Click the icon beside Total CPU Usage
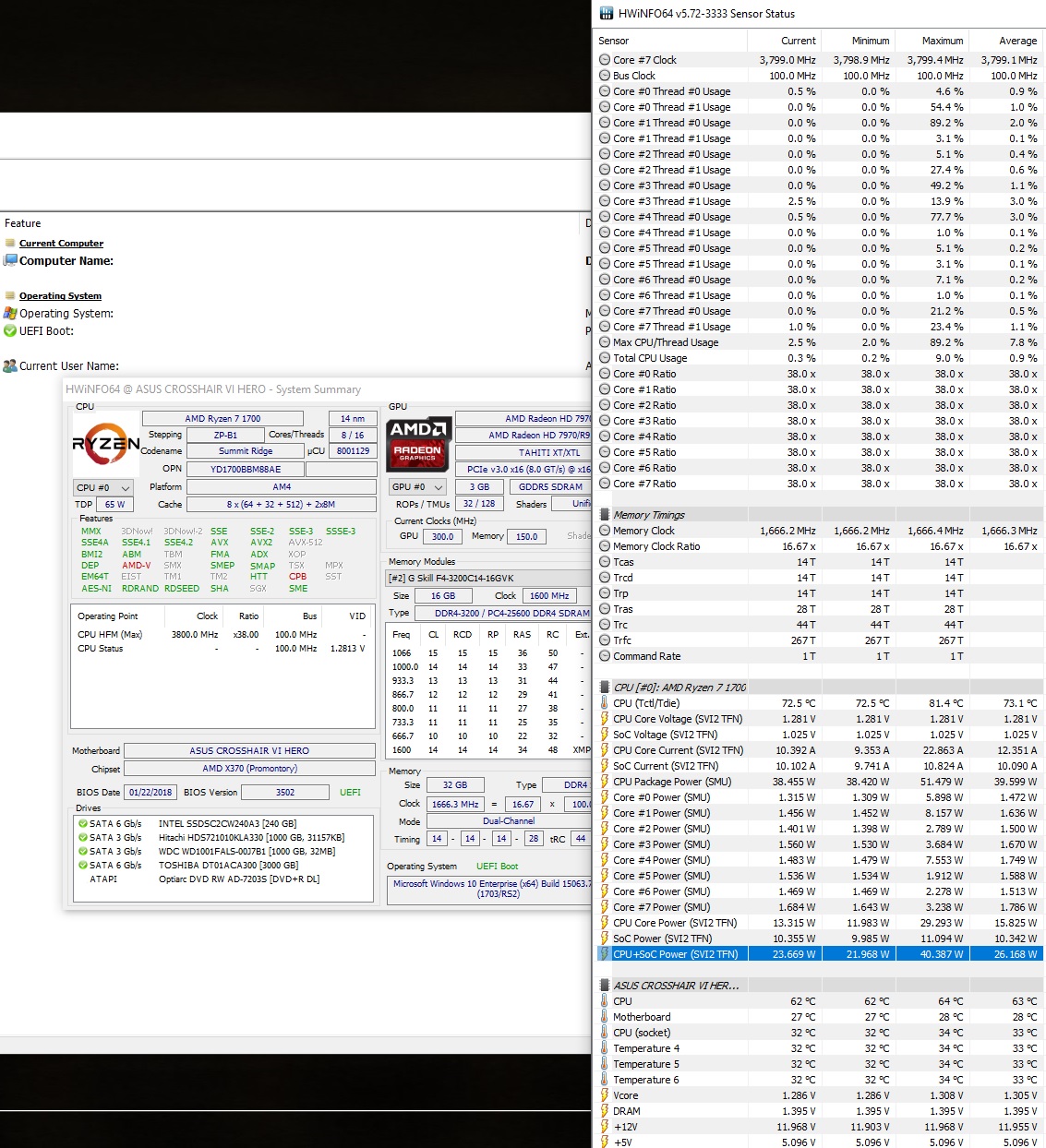Screen dimensions: 1046x1148 [605, 358]
